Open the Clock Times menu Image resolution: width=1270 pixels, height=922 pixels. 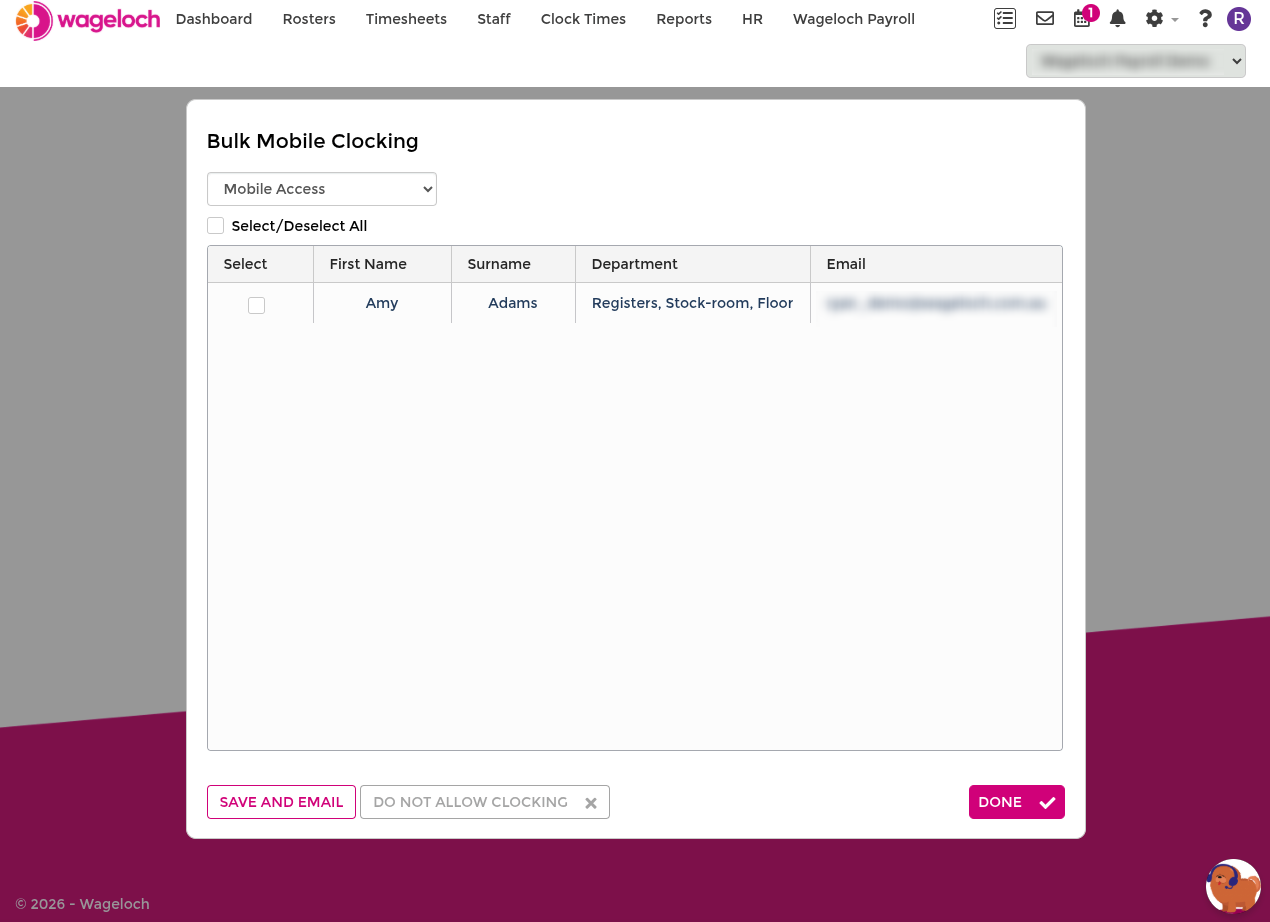(583, 19)
